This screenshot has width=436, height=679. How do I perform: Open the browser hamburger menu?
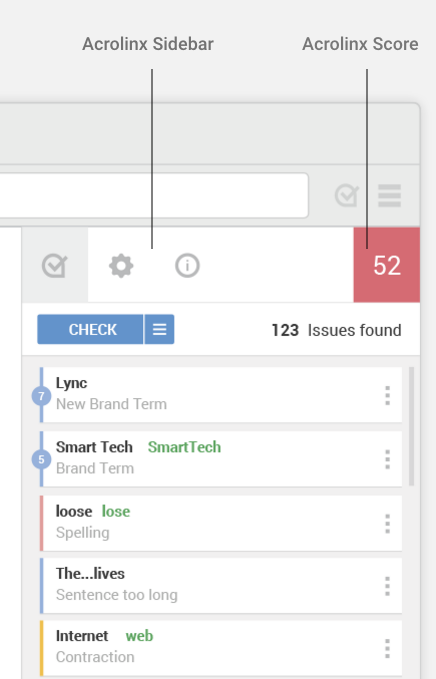[389, 196]
